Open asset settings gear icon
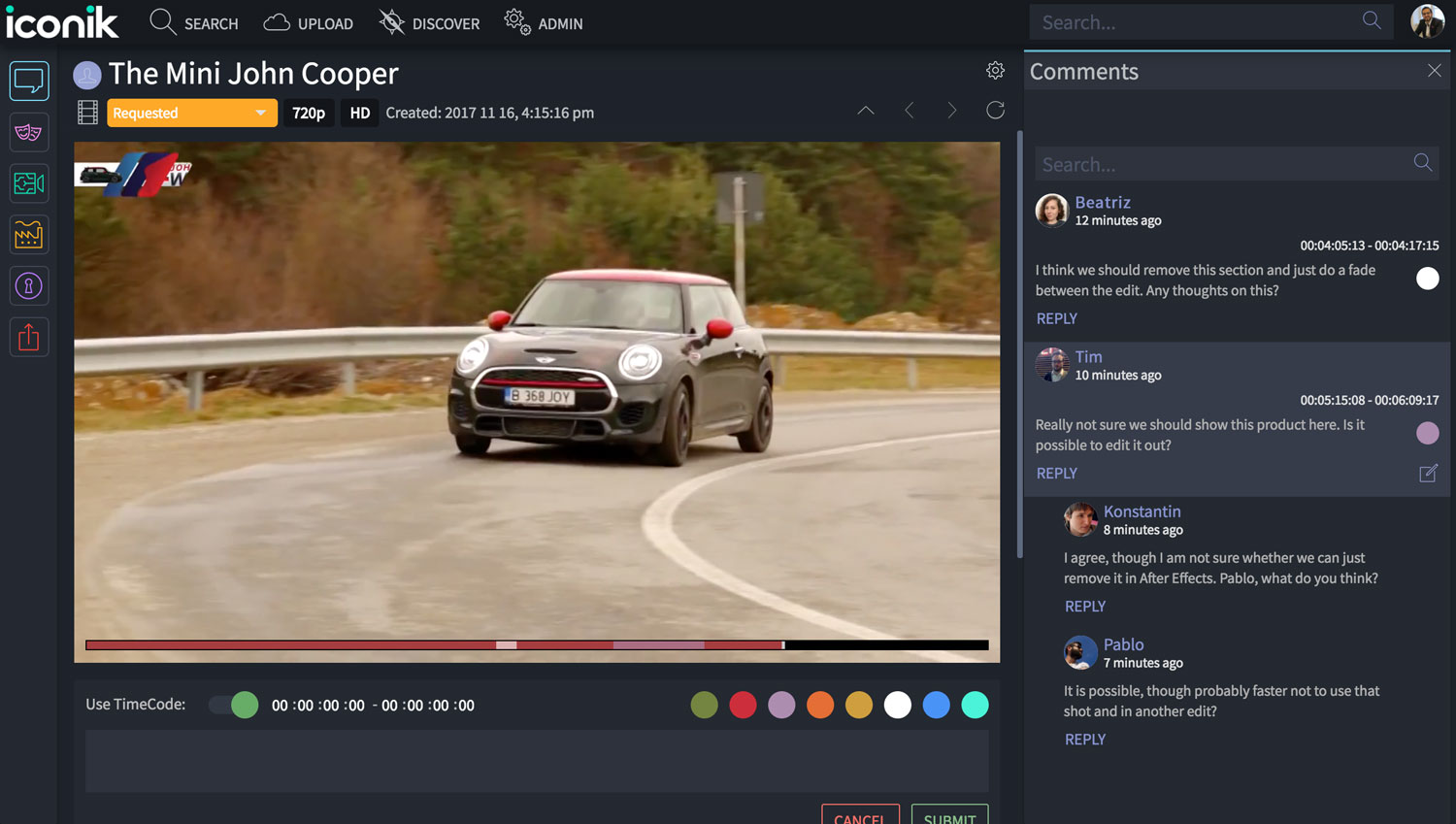The width and height of the screenshot is (1456, 824). tap(995, 71)
